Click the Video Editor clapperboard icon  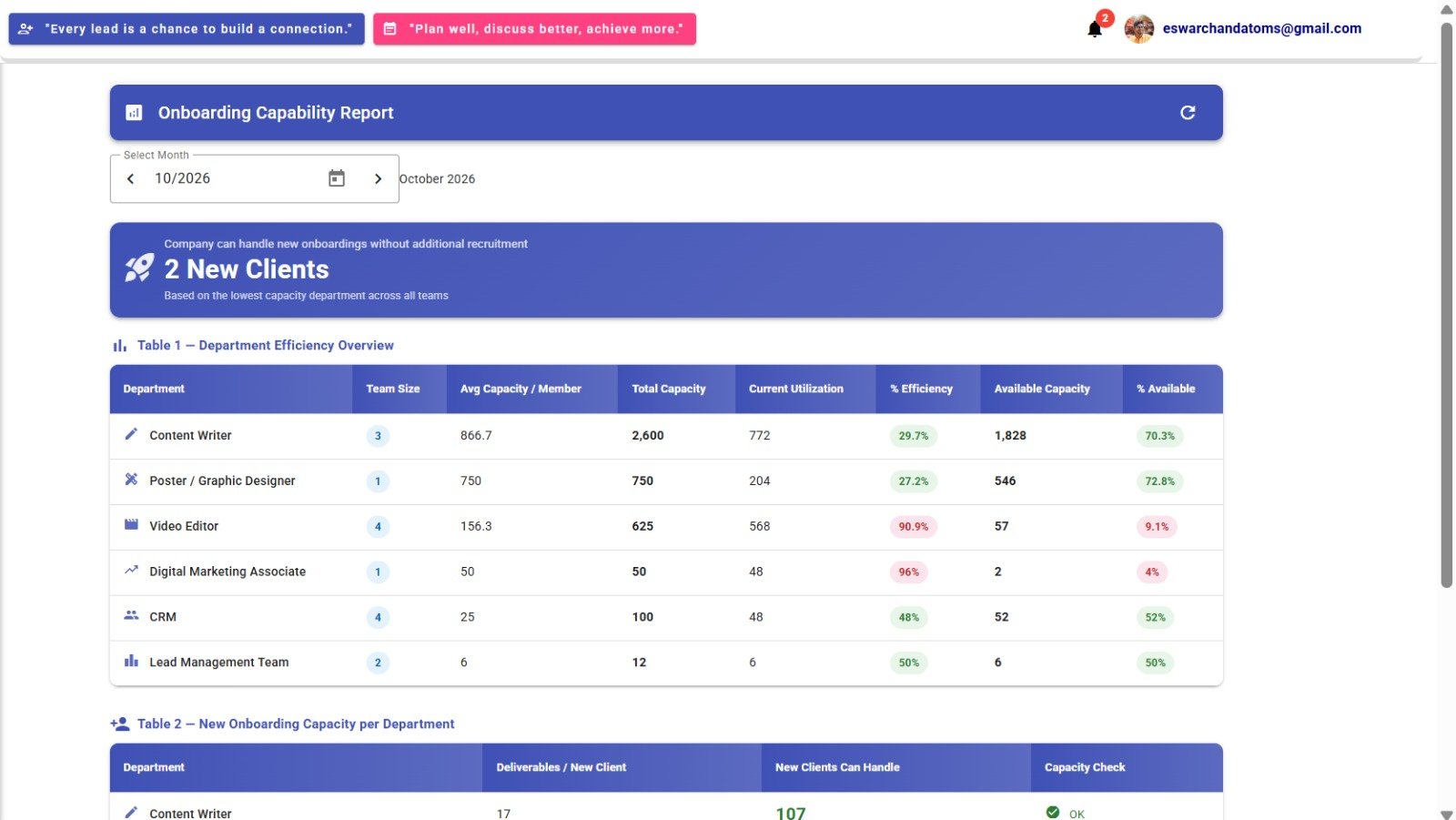point(131,525)
